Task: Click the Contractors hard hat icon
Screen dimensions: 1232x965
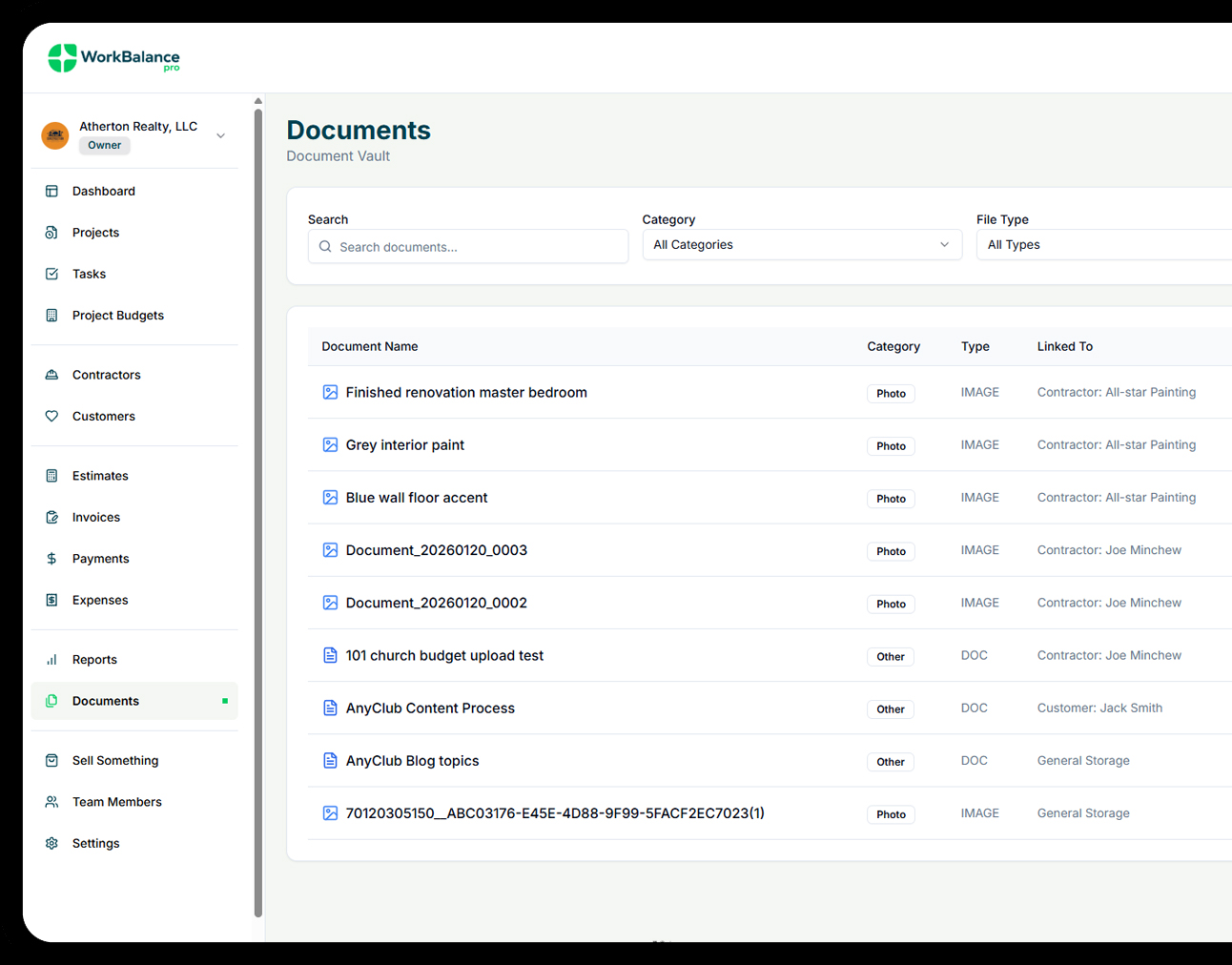Action: point(51,375)
